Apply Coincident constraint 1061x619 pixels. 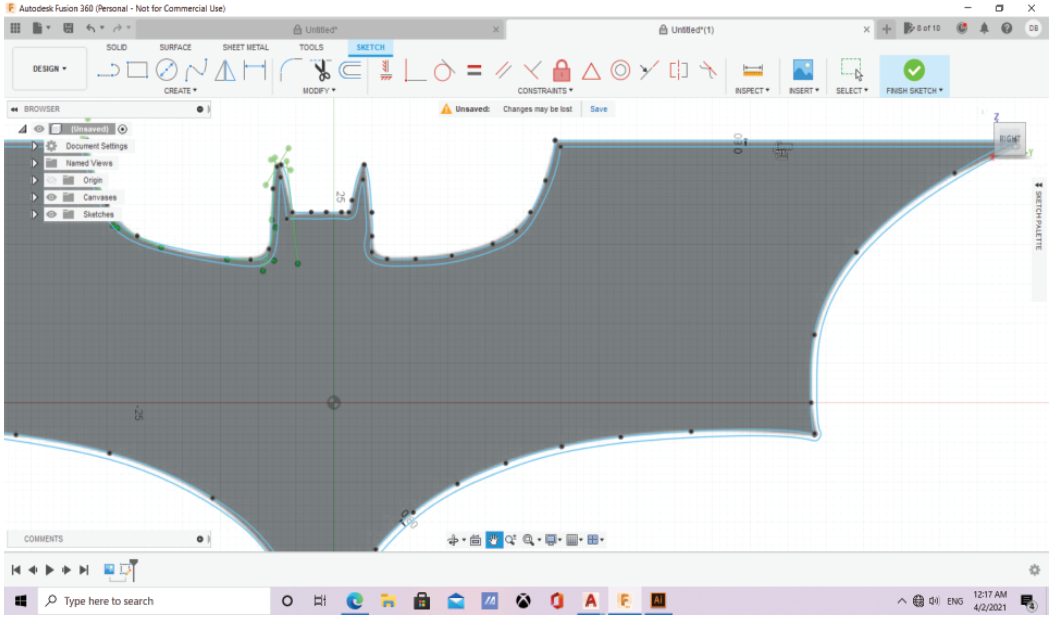(x=415, y=70)
